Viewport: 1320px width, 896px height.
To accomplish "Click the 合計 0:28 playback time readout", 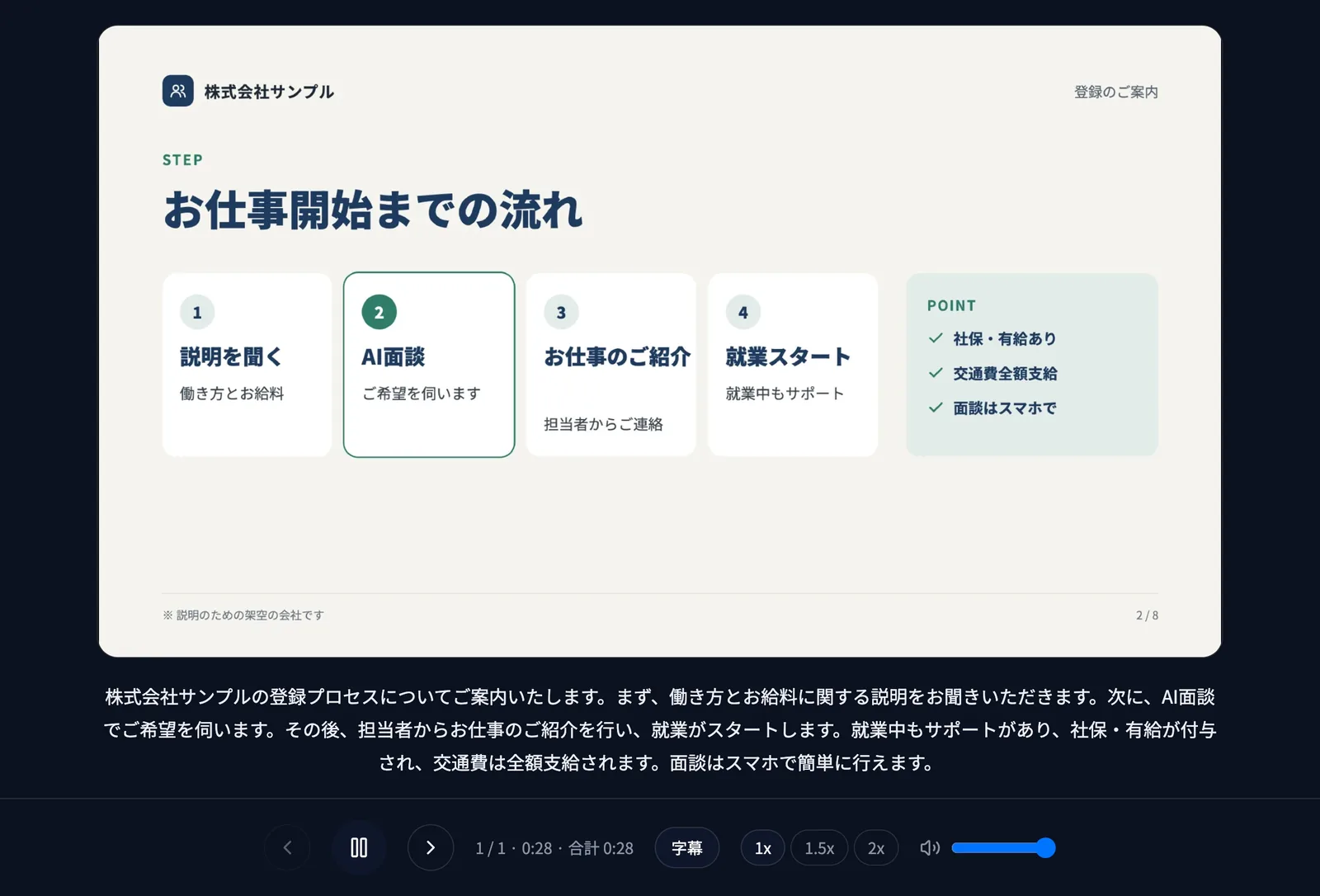I will pos(601,848).
